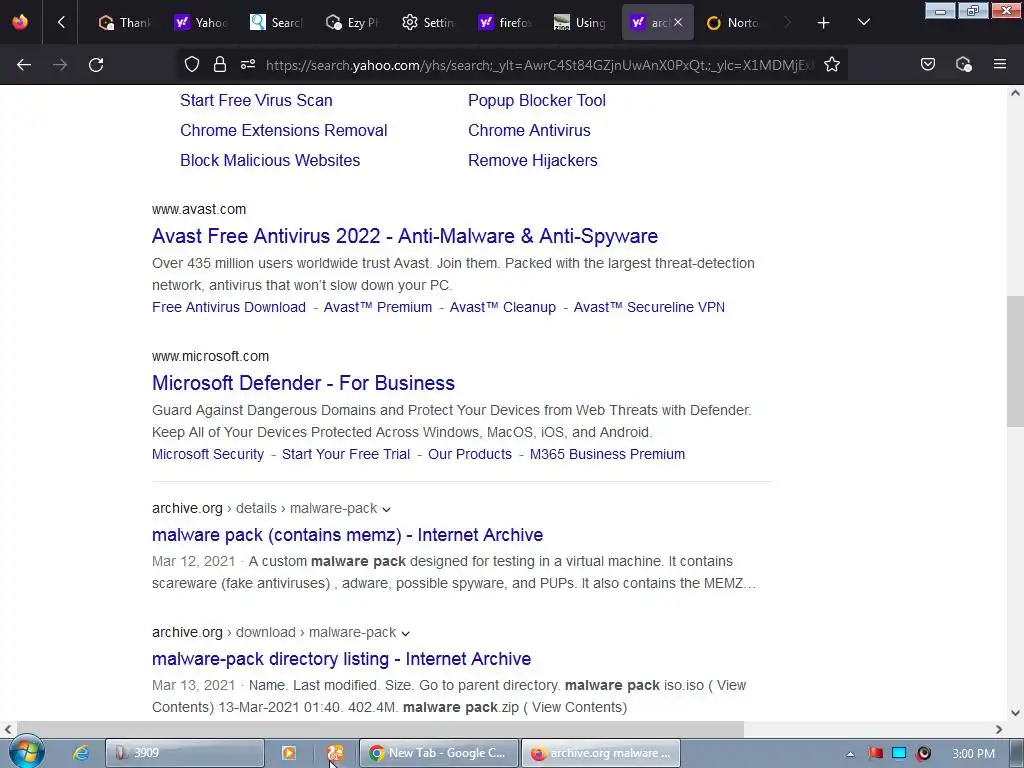Click the URL address field
This screenshot has height=768, width=1024.
coord(539,65)
